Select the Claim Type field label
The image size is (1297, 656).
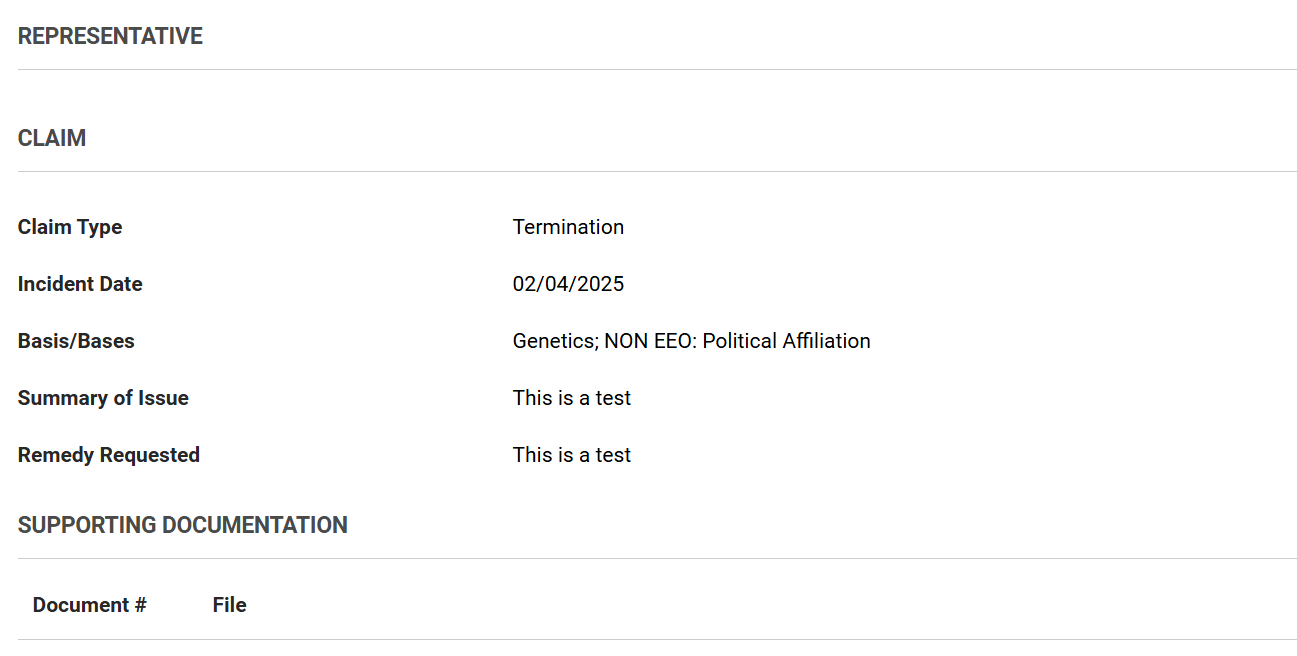(x=70, y=227)
